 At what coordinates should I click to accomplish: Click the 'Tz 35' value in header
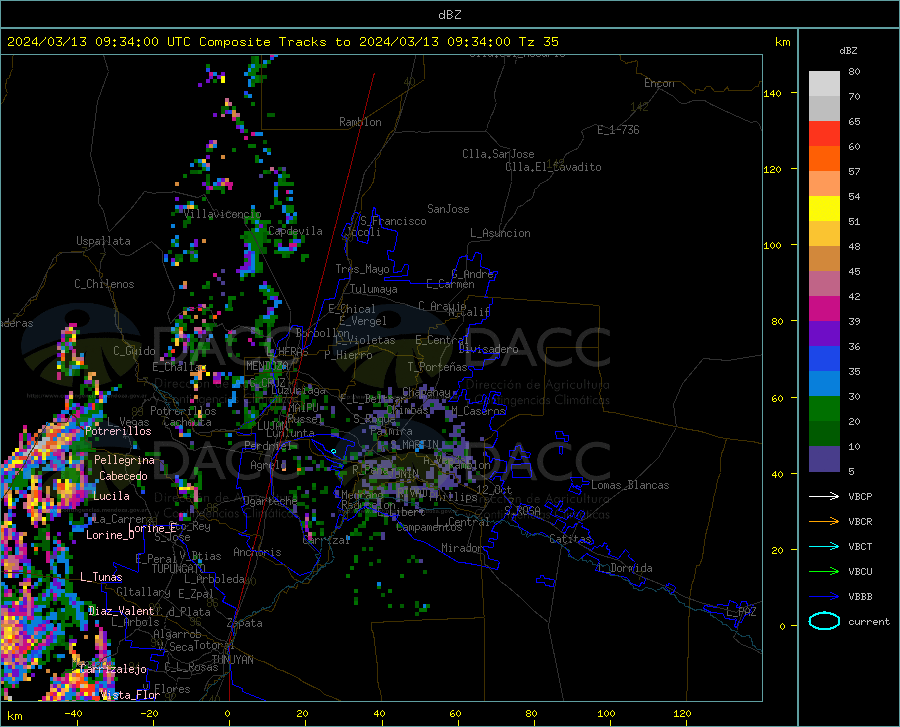538,42
